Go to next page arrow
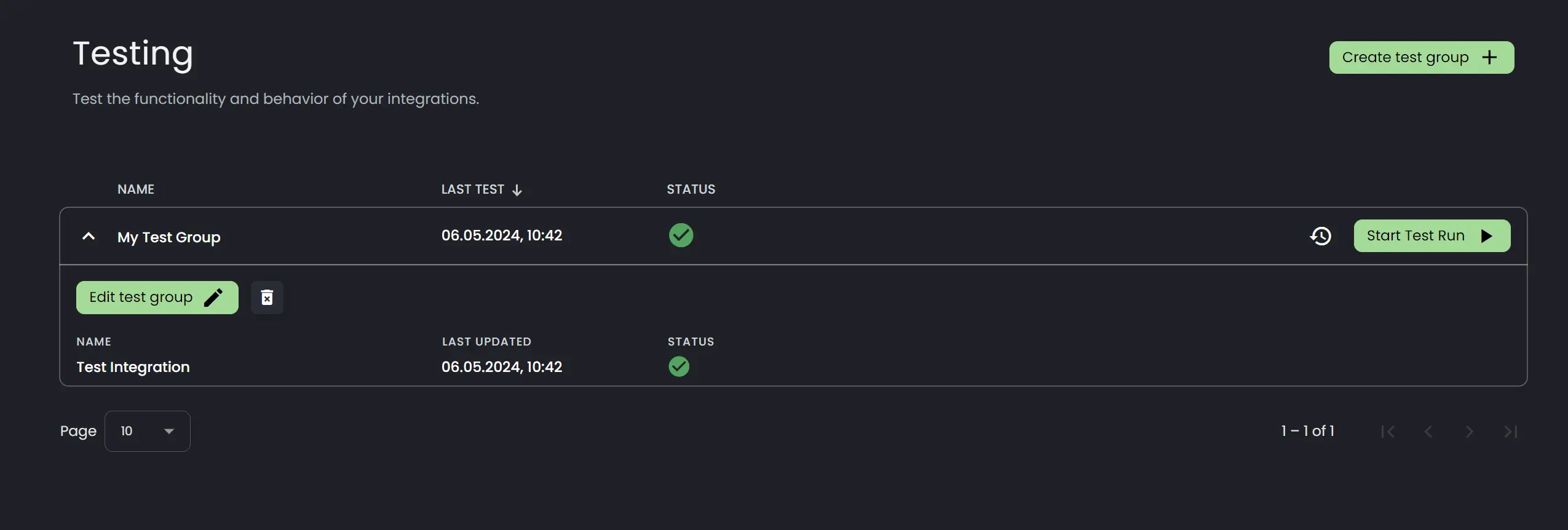Screen dimensions: 1568x530 point(1470,432)
